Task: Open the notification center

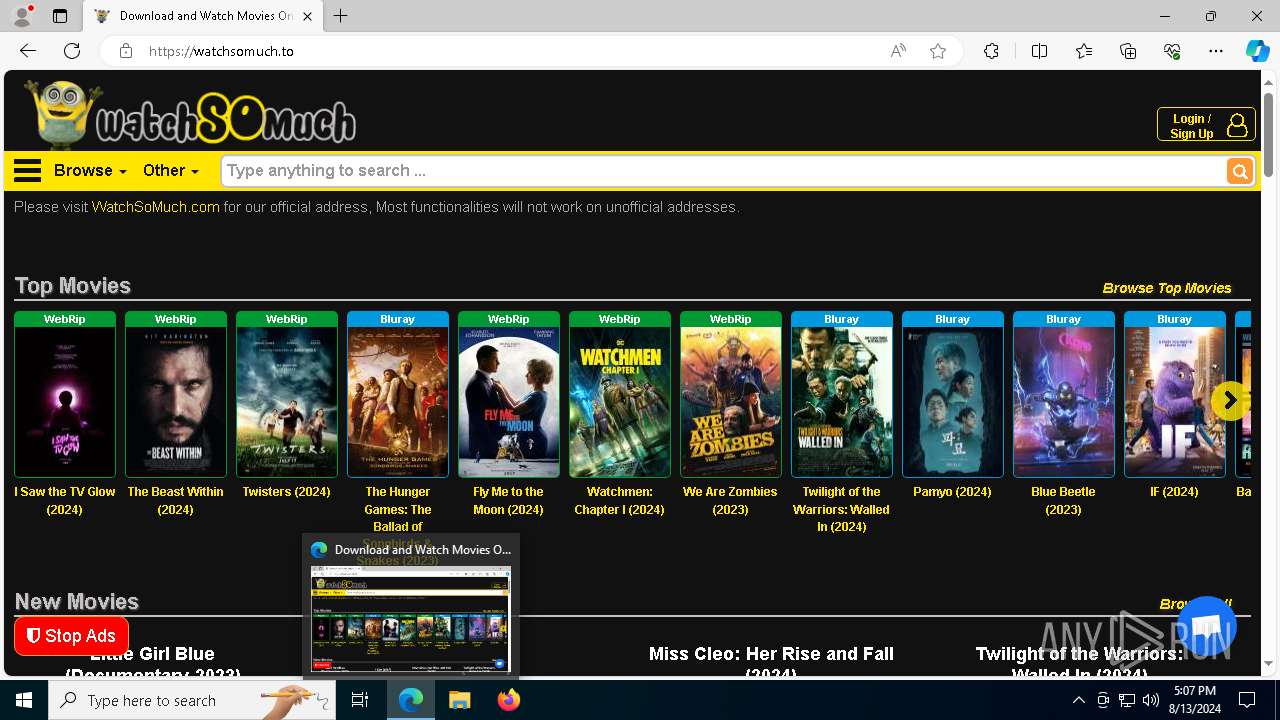Action: click(1247, 700)
